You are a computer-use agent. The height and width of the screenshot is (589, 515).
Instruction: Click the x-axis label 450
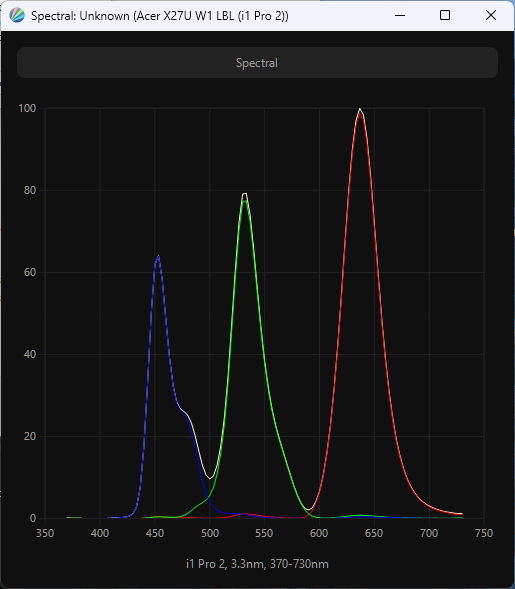155,533
